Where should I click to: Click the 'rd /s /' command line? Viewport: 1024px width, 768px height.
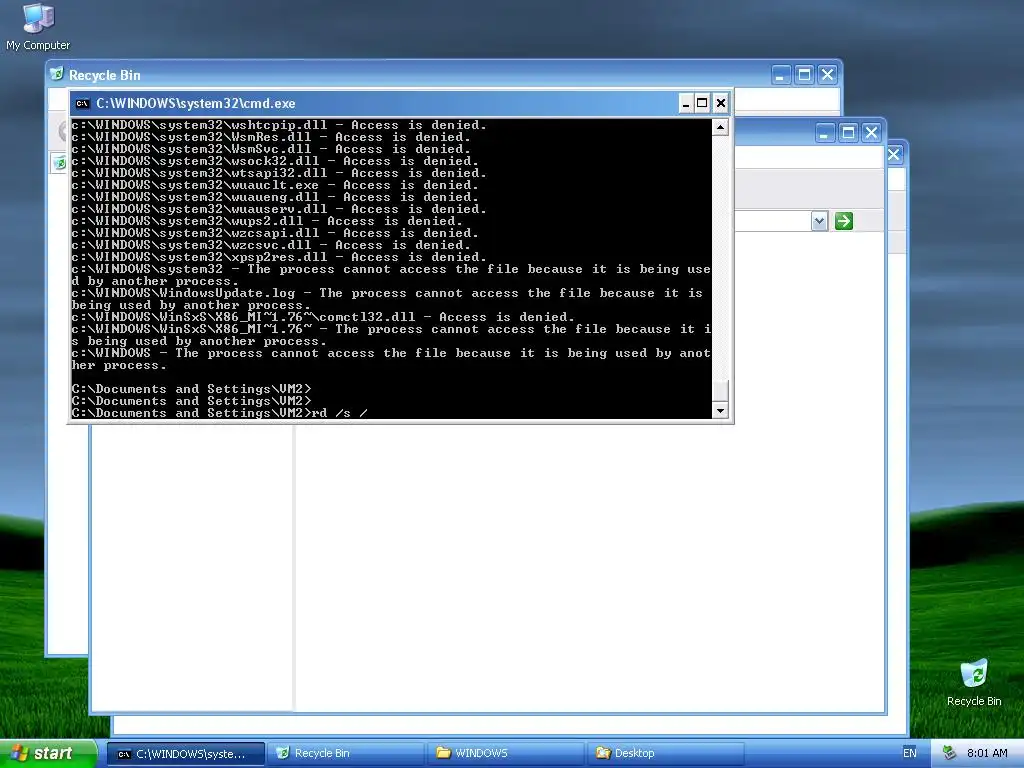(x=219, y=413)
